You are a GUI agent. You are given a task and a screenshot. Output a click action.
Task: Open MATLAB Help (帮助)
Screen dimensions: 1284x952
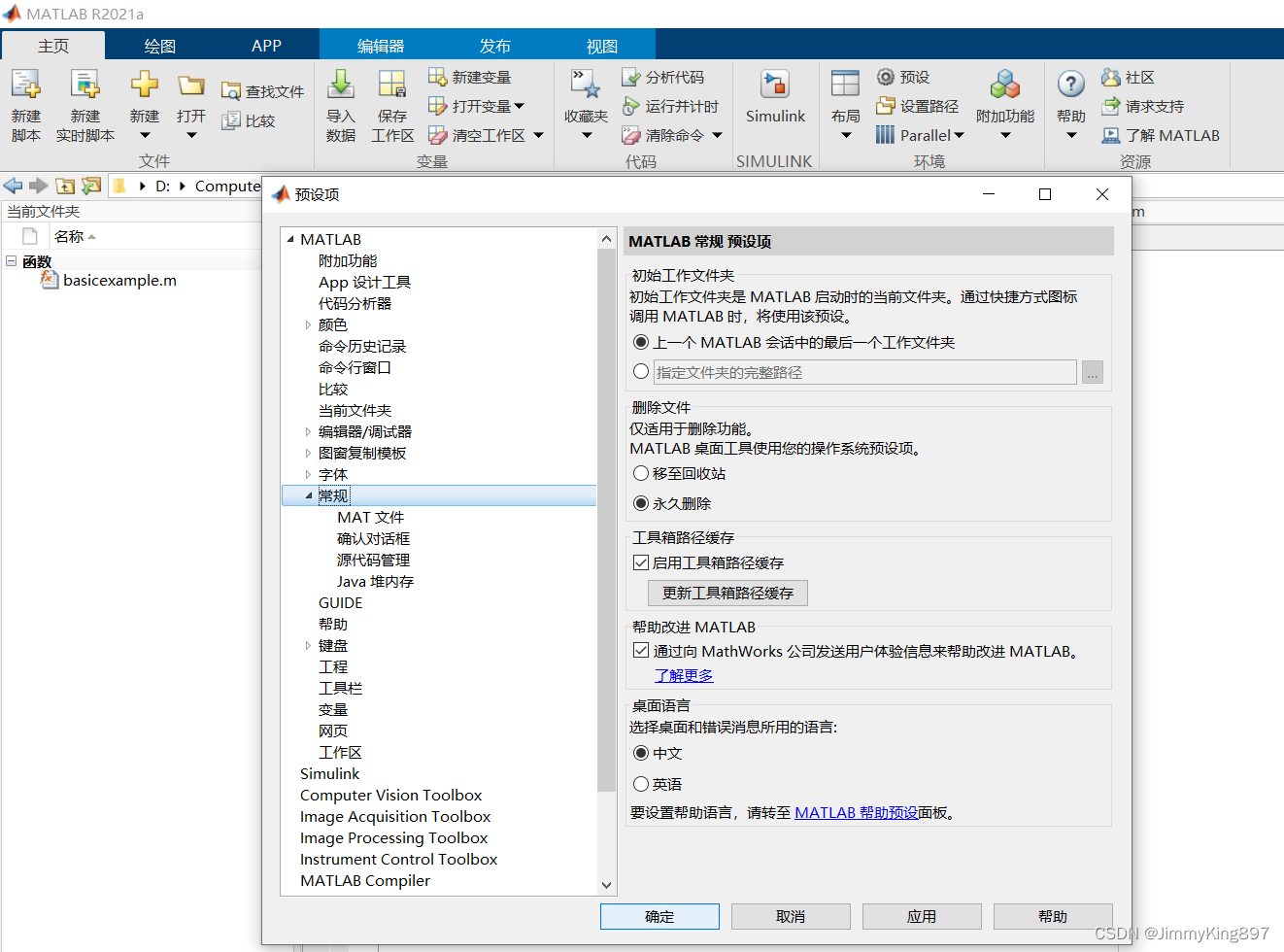click(x=1069, y=102)
